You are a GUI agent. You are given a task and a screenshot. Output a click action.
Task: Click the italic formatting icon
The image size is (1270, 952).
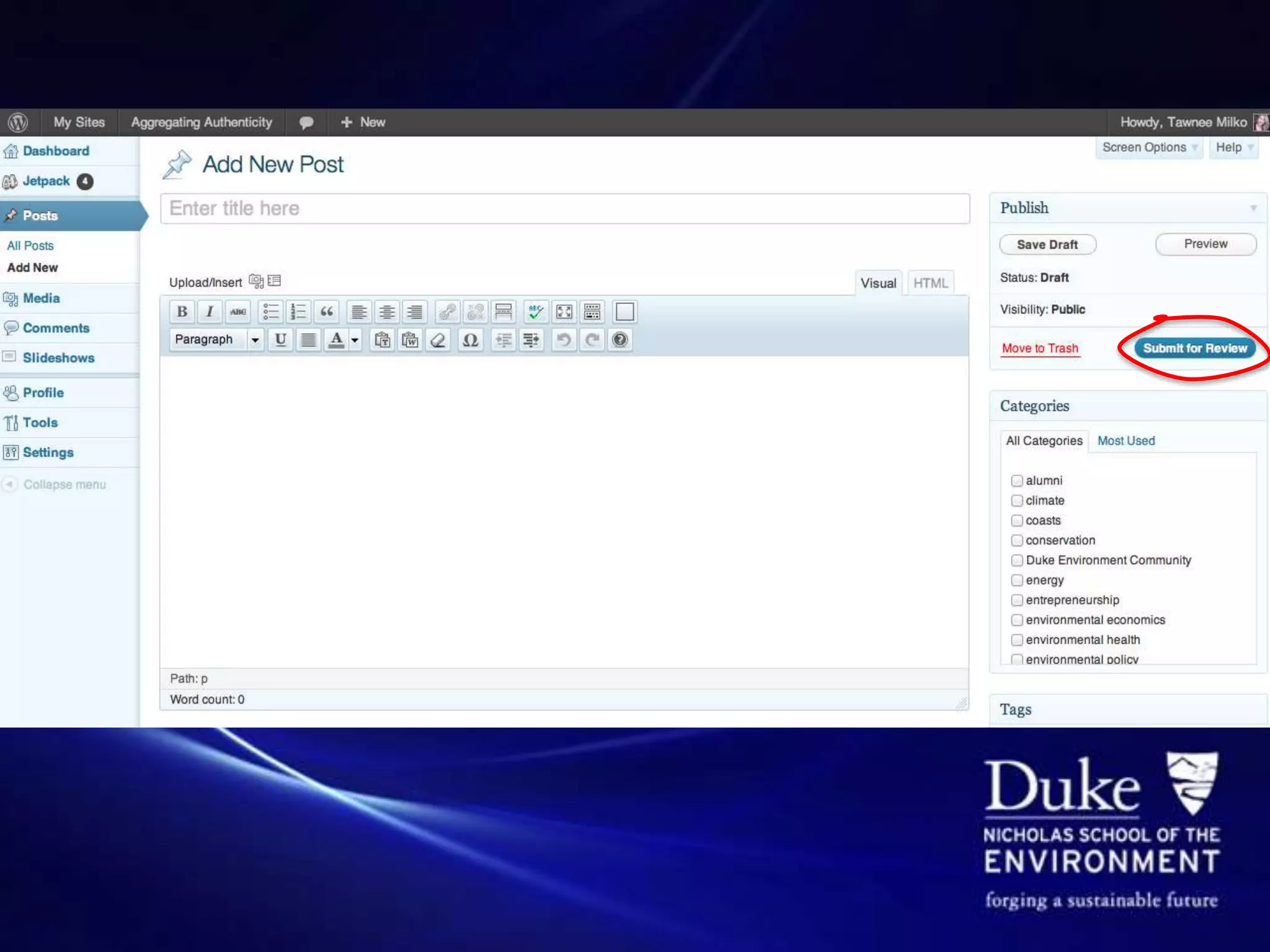[x=210, y=312]
